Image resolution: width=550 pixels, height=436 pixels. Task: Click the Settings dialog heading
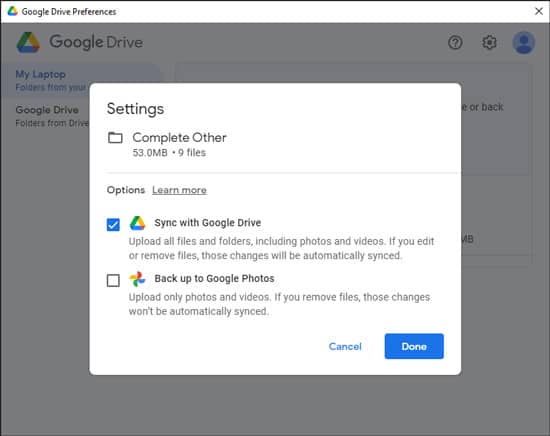135,109
